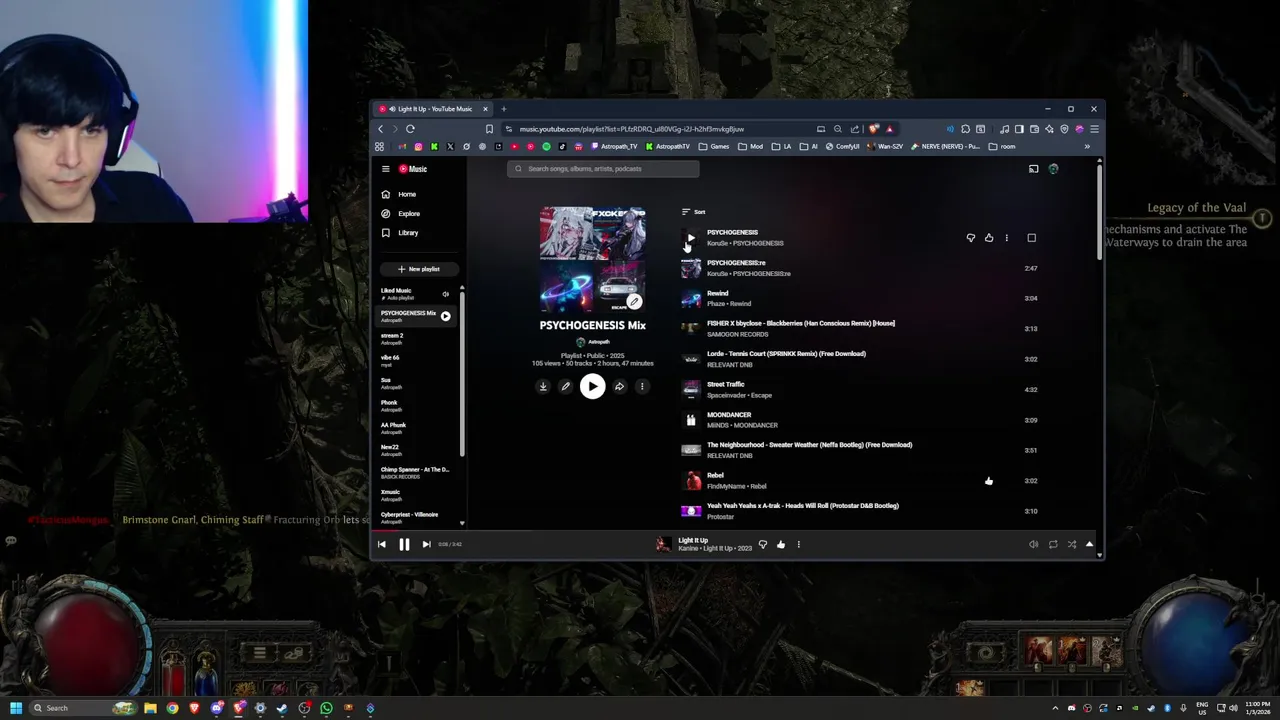
Task: Edit the PSYCHOGENESIS Mix playlist details
Action: (x=565, y=386)
